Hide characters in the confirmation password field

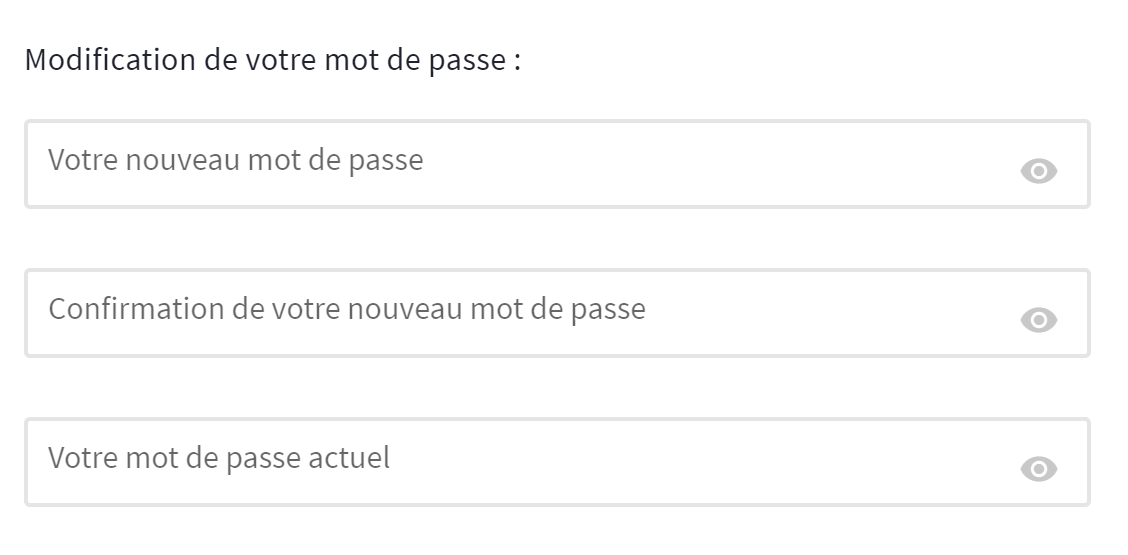tap(1039, 320)
